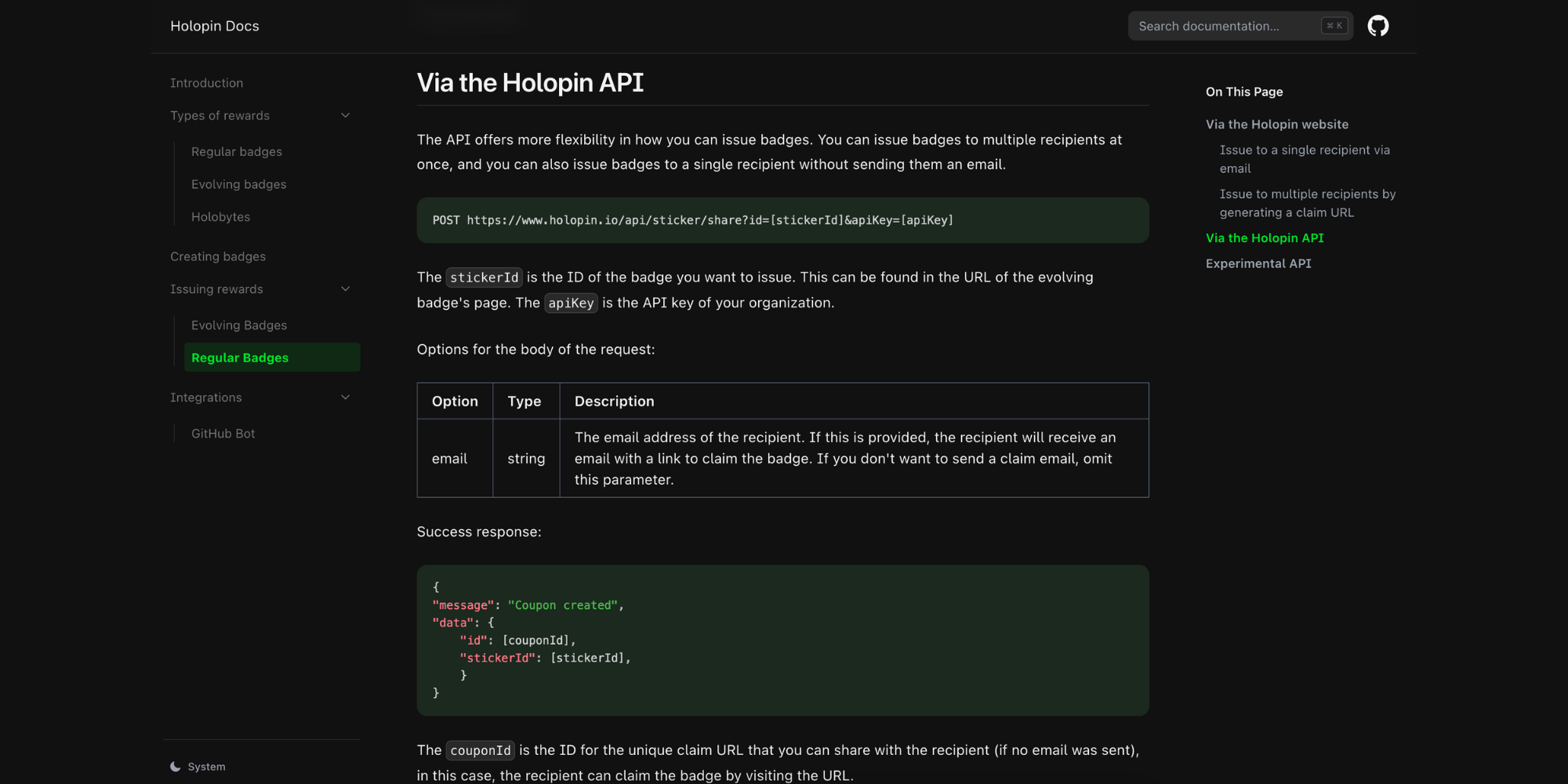Open the Introduction page
Viewport: 1568px width, 784px height.
tap(207, 83)
